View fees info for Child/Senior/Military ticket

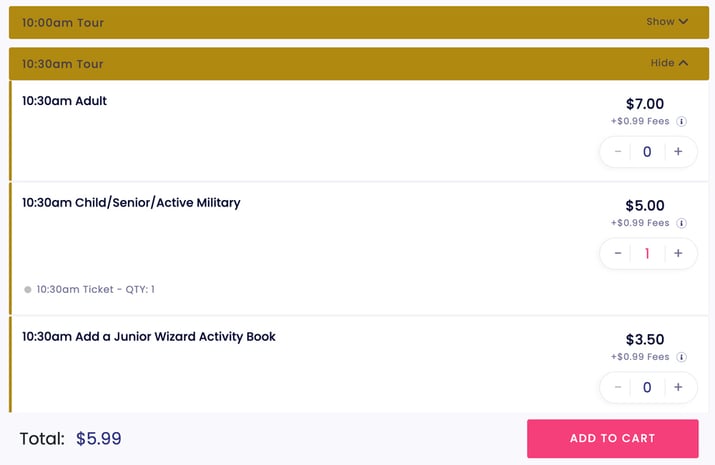click(681, 223)
